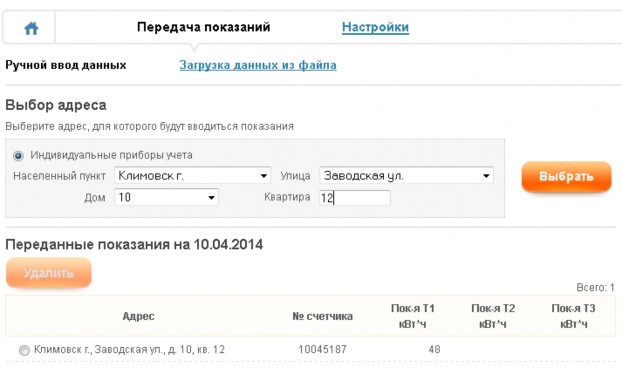Open Дом dropdown showing 10
The height and width of the screenshot is (374, 622).
pos(166,197)
